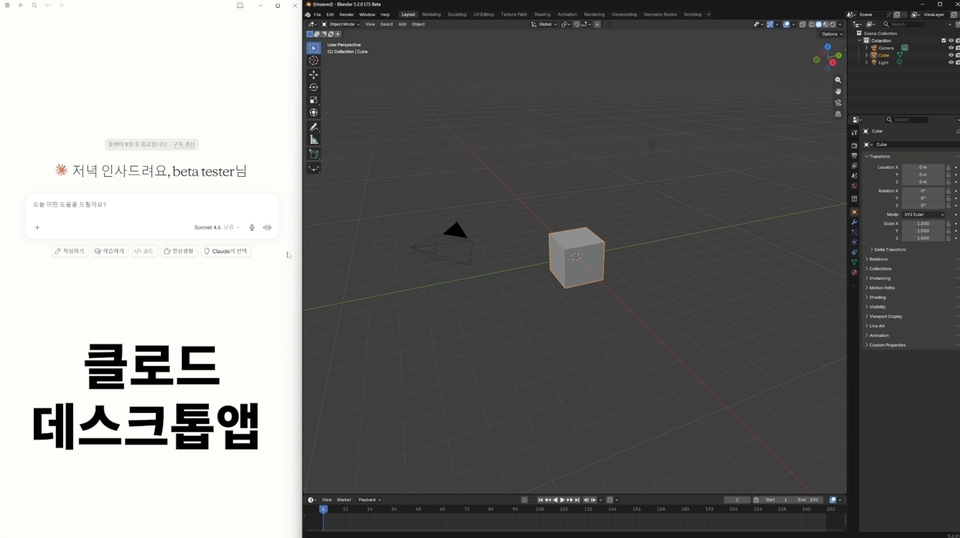The image size is (960, 538).
Task: Open the XYZ Euler rotation mode dropdown
Action: coord(923,215)
